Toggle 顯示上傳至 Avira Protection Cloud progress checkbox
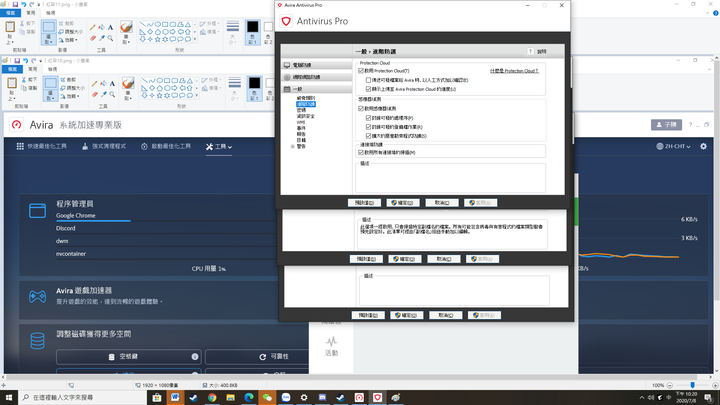Image resolution: width=720 pixels, height=405 pixels. point(368,89)
